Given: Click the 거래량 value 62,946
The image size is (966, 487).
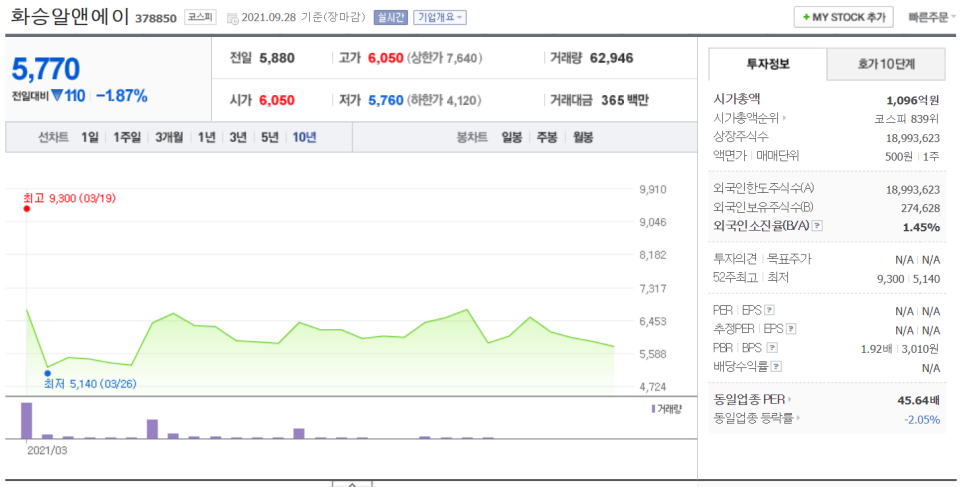Looking at the screenshot, I should [611, 58].
